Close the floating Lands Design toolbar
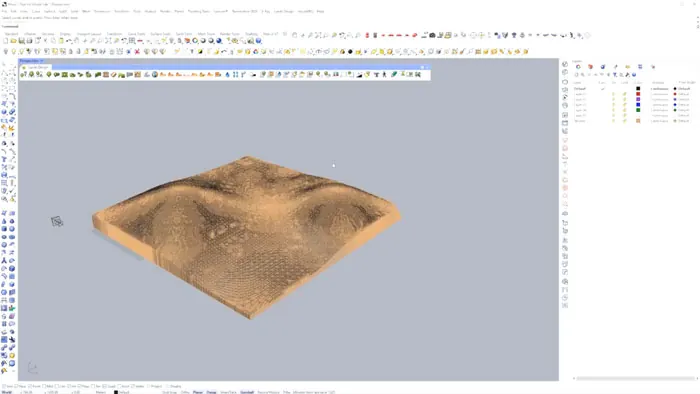The width and height of the screenshot is (700, 394). coord(427,67)
